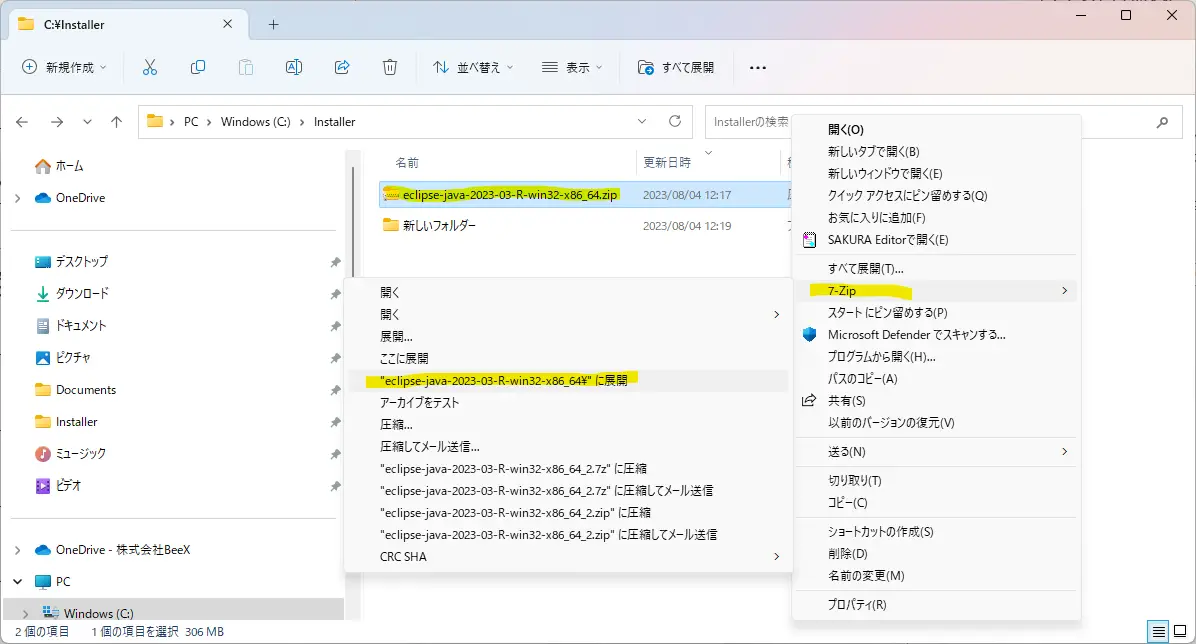1196x644 pixels.
Task: Expand the address bar history dropdown
Action: 641,121
